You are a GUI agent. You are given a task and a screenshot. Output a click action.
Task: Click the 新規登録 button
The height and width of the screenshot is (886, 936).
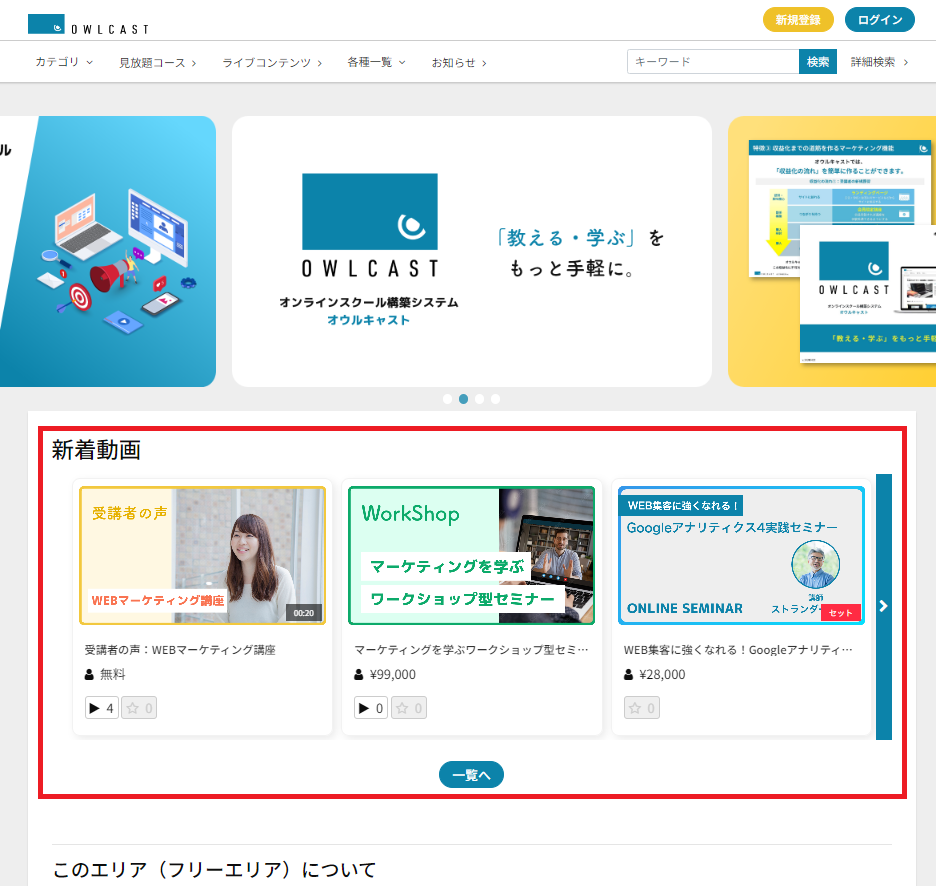(798, 20)
